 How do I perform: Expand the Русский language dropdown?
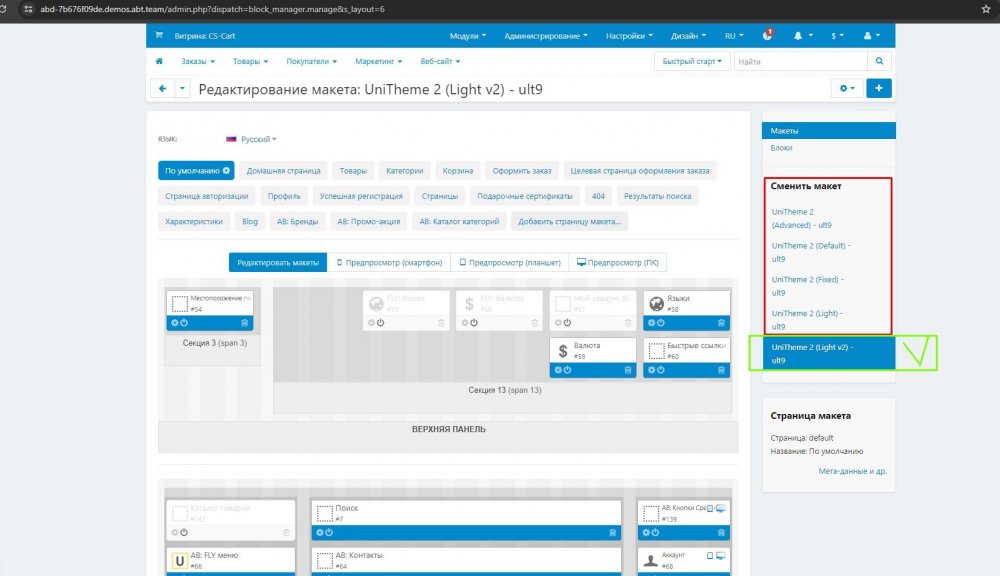coord(251,140)
